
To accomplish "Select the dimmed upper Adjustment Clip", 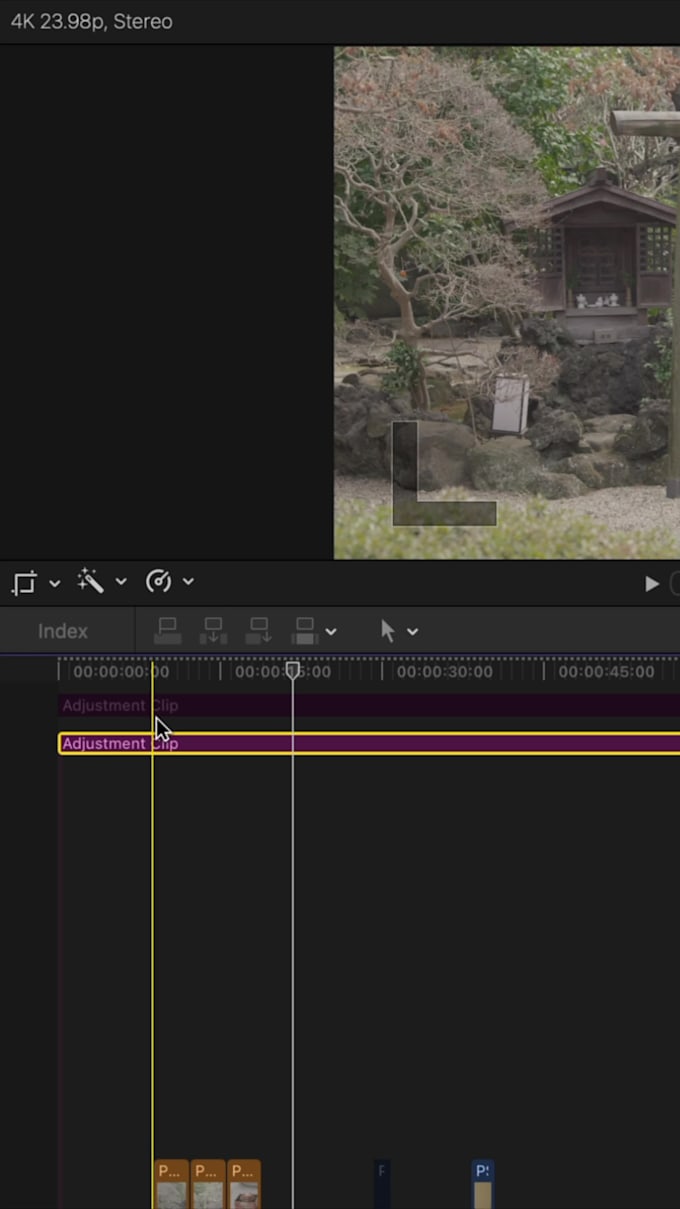I will point(369,706).
